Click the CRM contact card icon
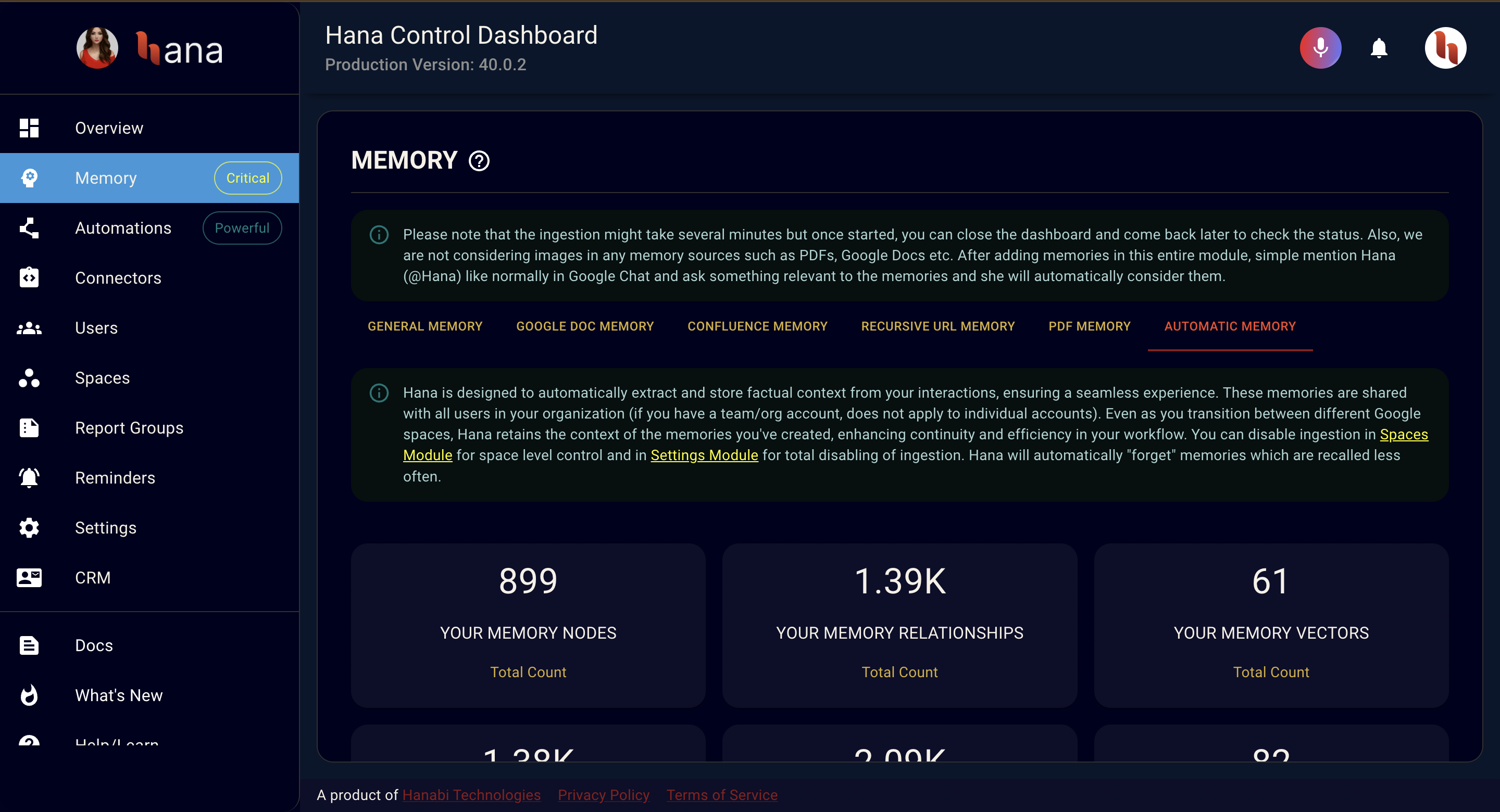Screen dimensions: 1500x812 tap(29, 578)
